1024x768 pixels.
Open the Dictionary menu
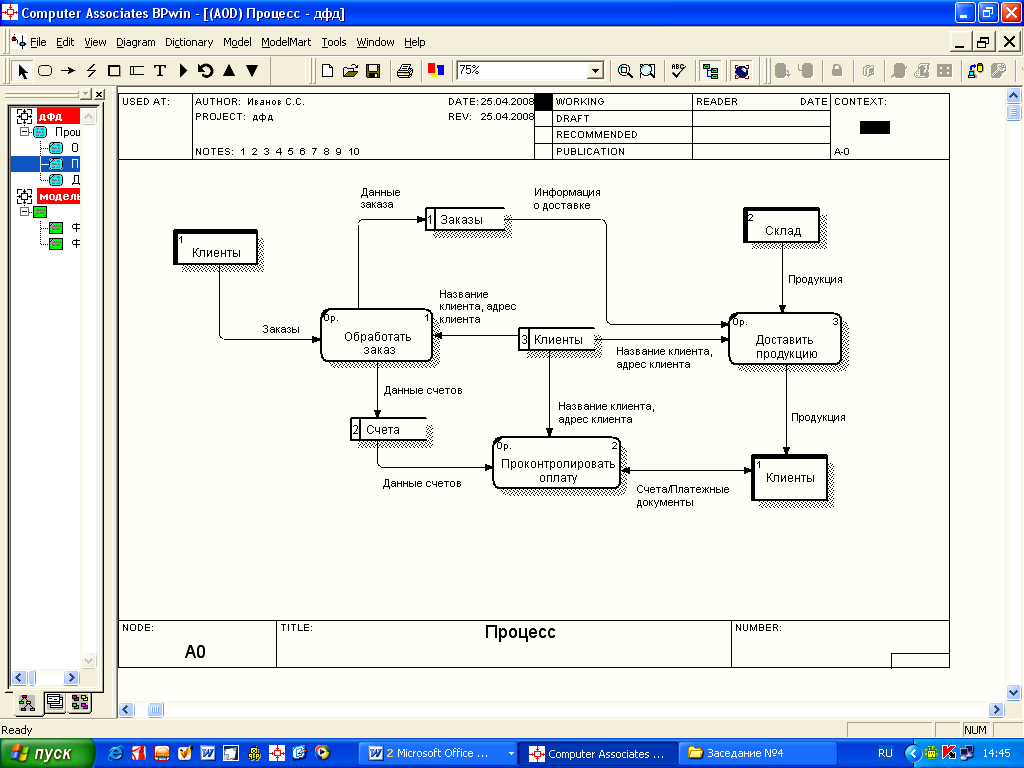[189, 42]
